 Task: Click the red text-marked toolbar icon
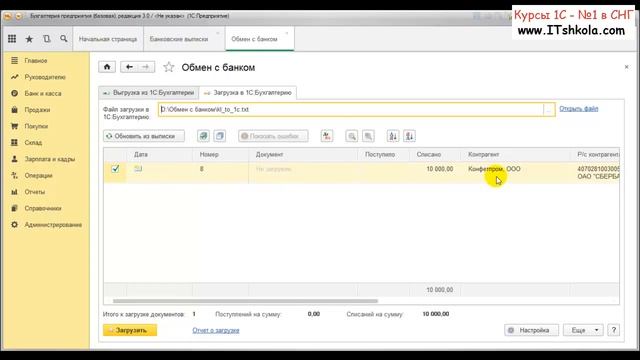(x=327, y=136)
